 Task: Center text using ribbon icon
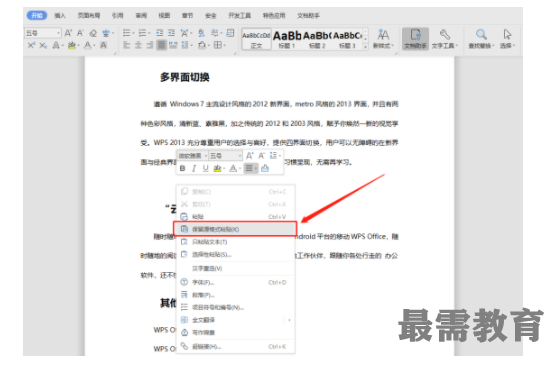coord(138,45)
